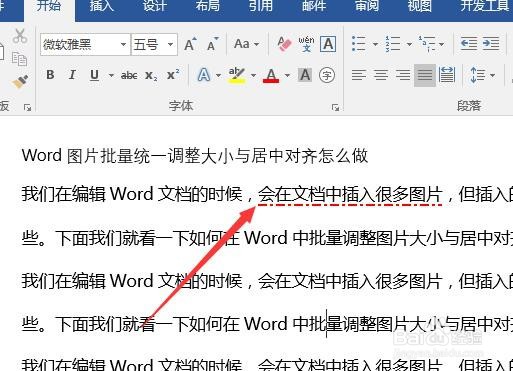Open the Font dialog launcher
513x371 pixels.
click(335, 107)
